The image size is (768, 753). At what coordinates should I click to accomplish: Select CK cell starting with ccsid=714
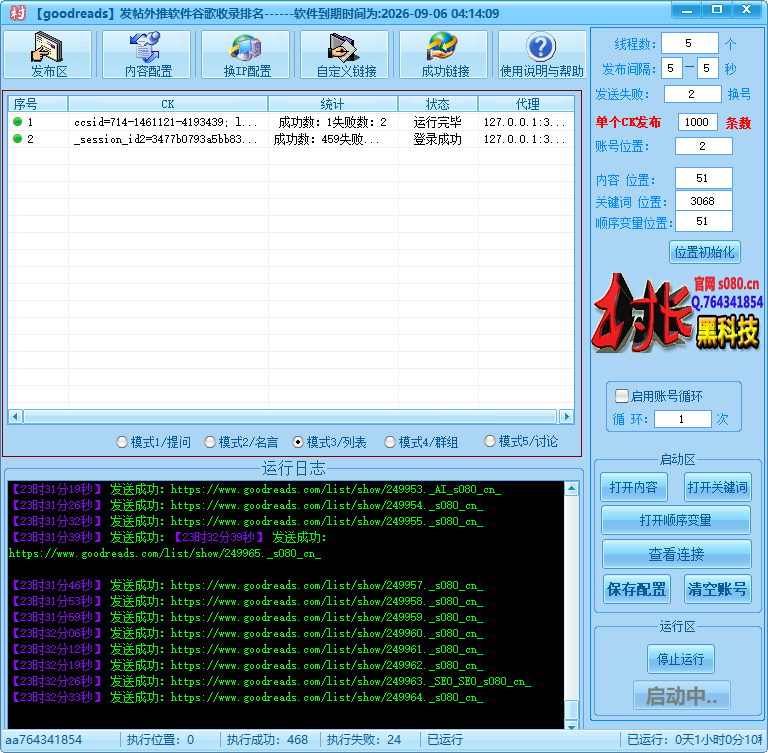(x=167, y=122)
